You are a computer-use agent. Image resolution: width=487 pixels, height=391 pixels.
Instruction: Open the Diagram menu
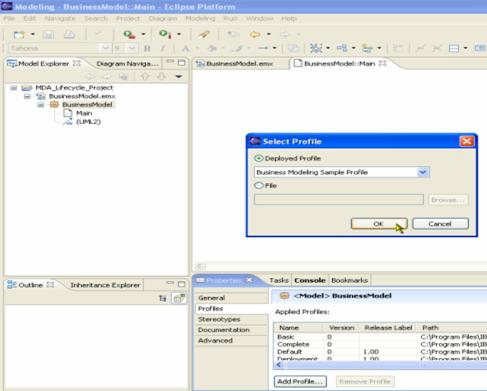click(x=163, y=19)
